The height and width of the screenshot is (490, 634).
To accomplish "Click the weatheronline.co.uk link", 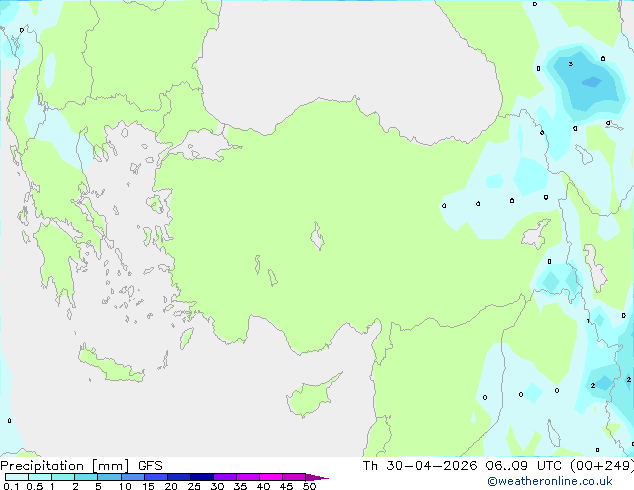I will (550, 482).
